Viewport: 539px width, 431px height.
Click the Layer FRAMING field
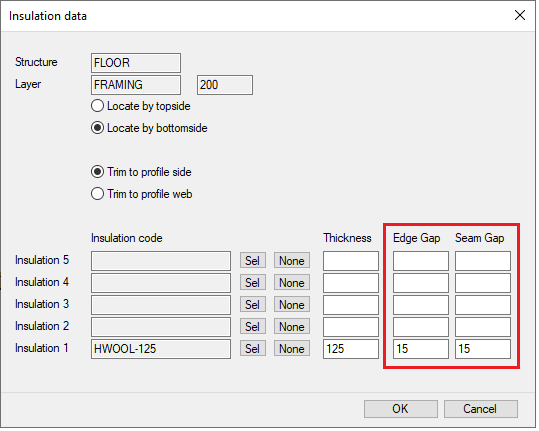pos(136,85)
